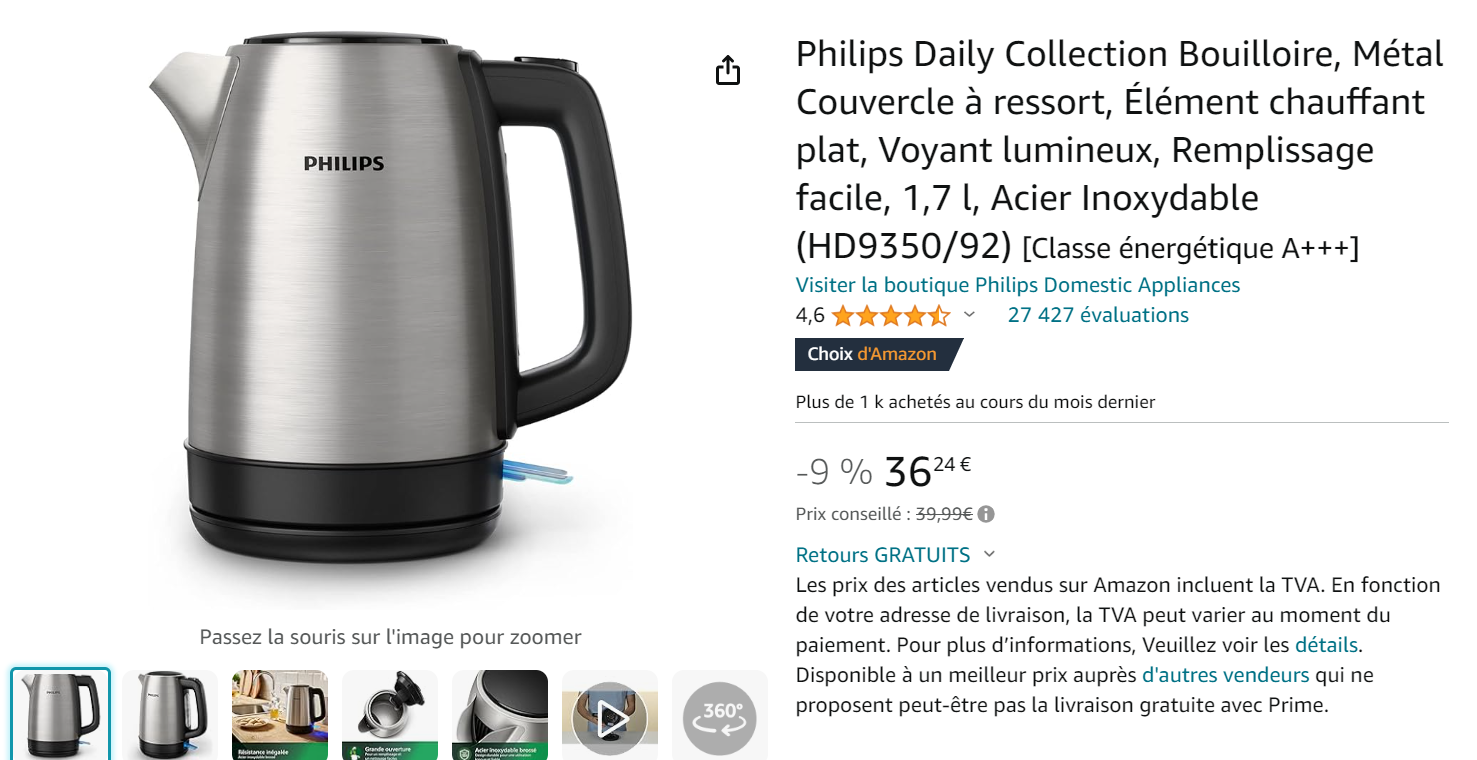
Task: Click the product title text HD9350/92
Action: (x=904, y=246)
